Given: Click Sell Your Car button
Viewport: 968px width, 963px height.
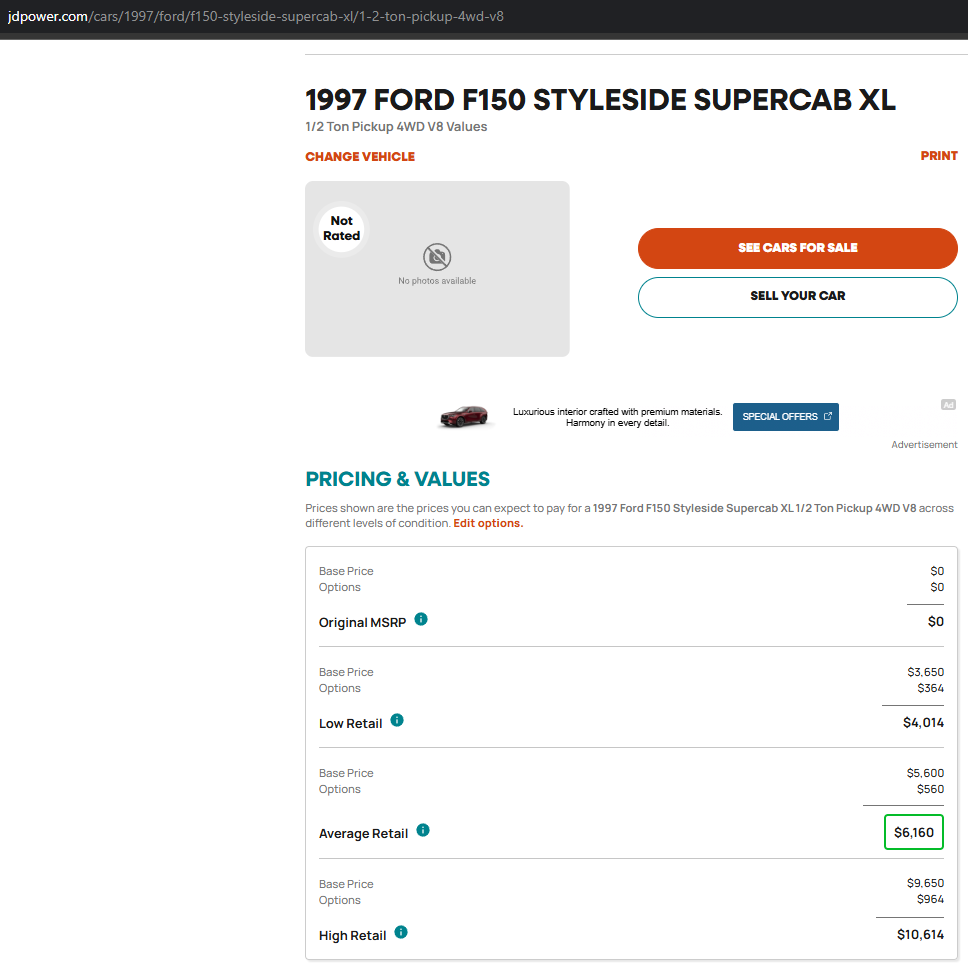Looking at the screenshot, I should (x=798, y=297).
